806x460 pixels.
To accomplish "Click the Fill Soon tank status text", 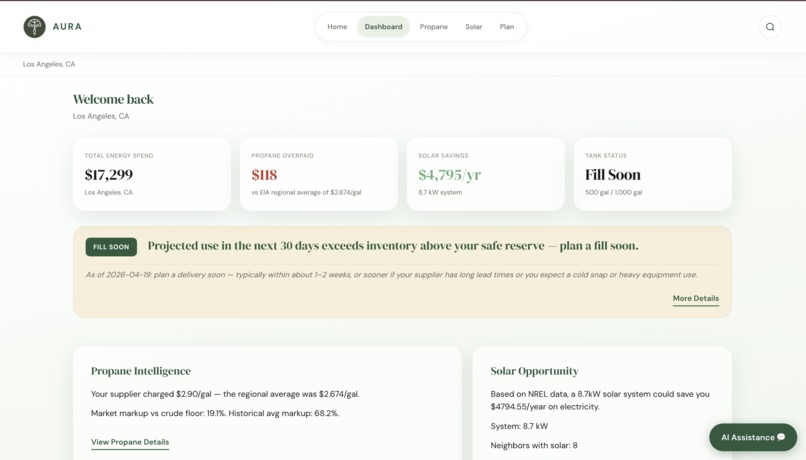I will tap(613, 175).
